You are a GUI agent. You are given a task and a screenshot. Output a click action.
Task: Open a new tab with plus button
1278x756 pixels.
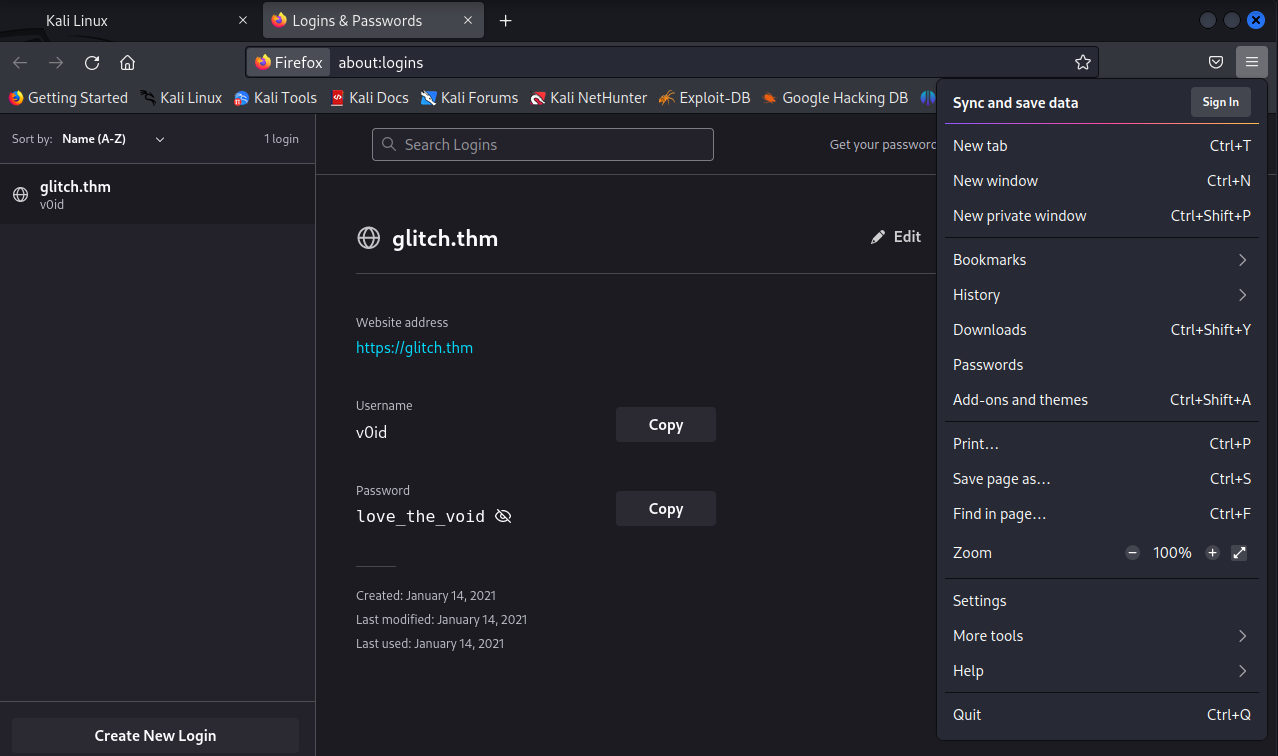(x=506, y=20)
